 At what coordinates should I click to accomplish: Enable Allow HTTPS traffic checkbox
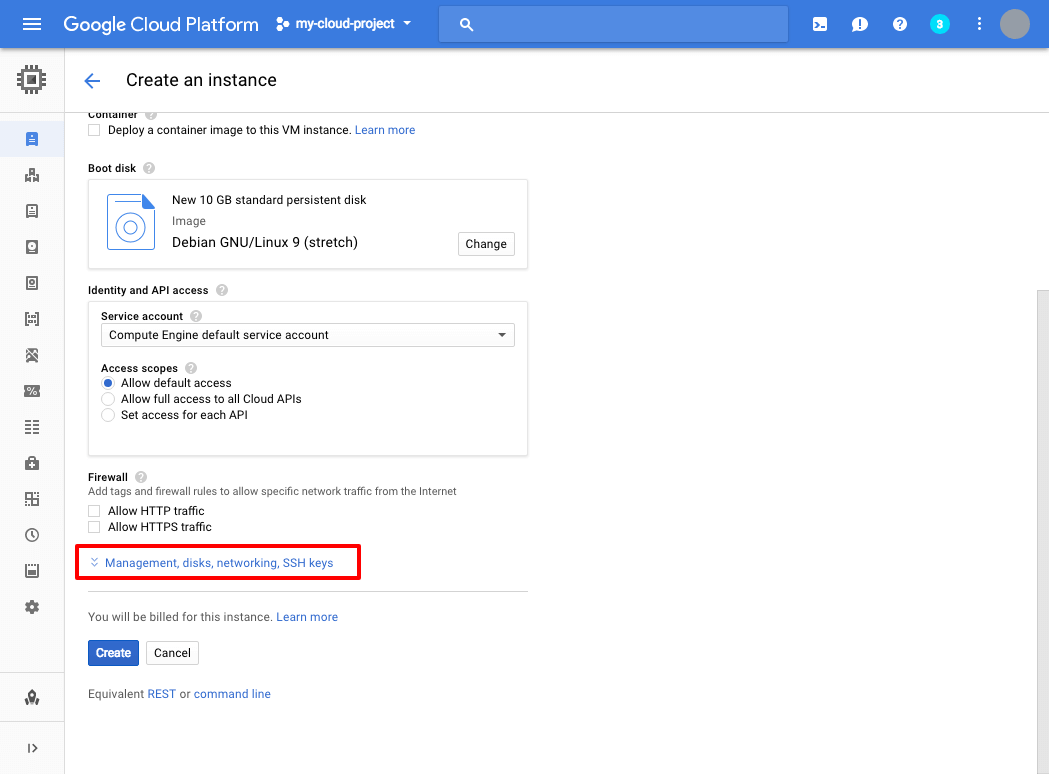[x=94, y=526]
